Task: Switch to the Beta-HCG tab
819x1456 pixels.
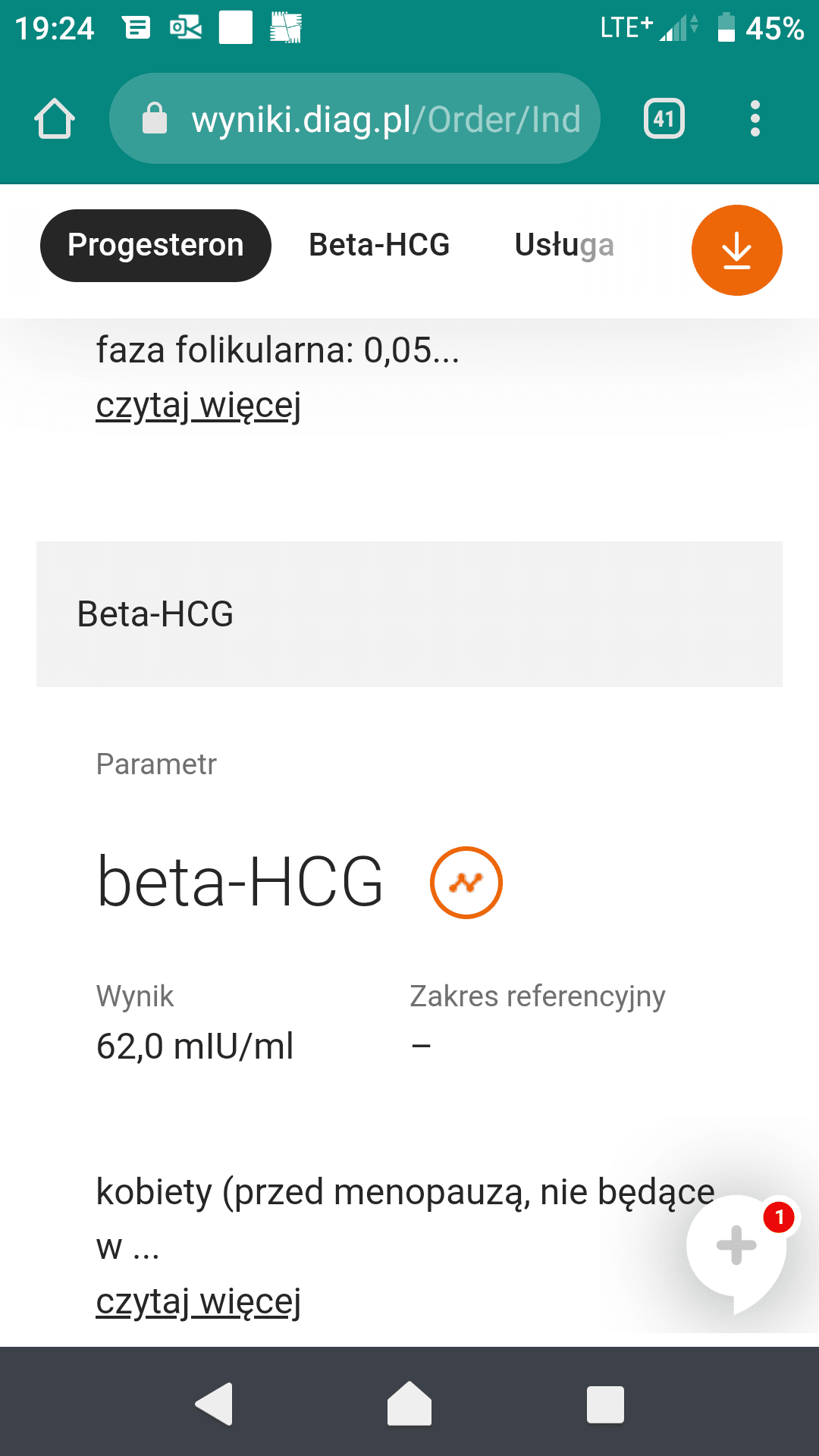Action: [x=379, y=246]
